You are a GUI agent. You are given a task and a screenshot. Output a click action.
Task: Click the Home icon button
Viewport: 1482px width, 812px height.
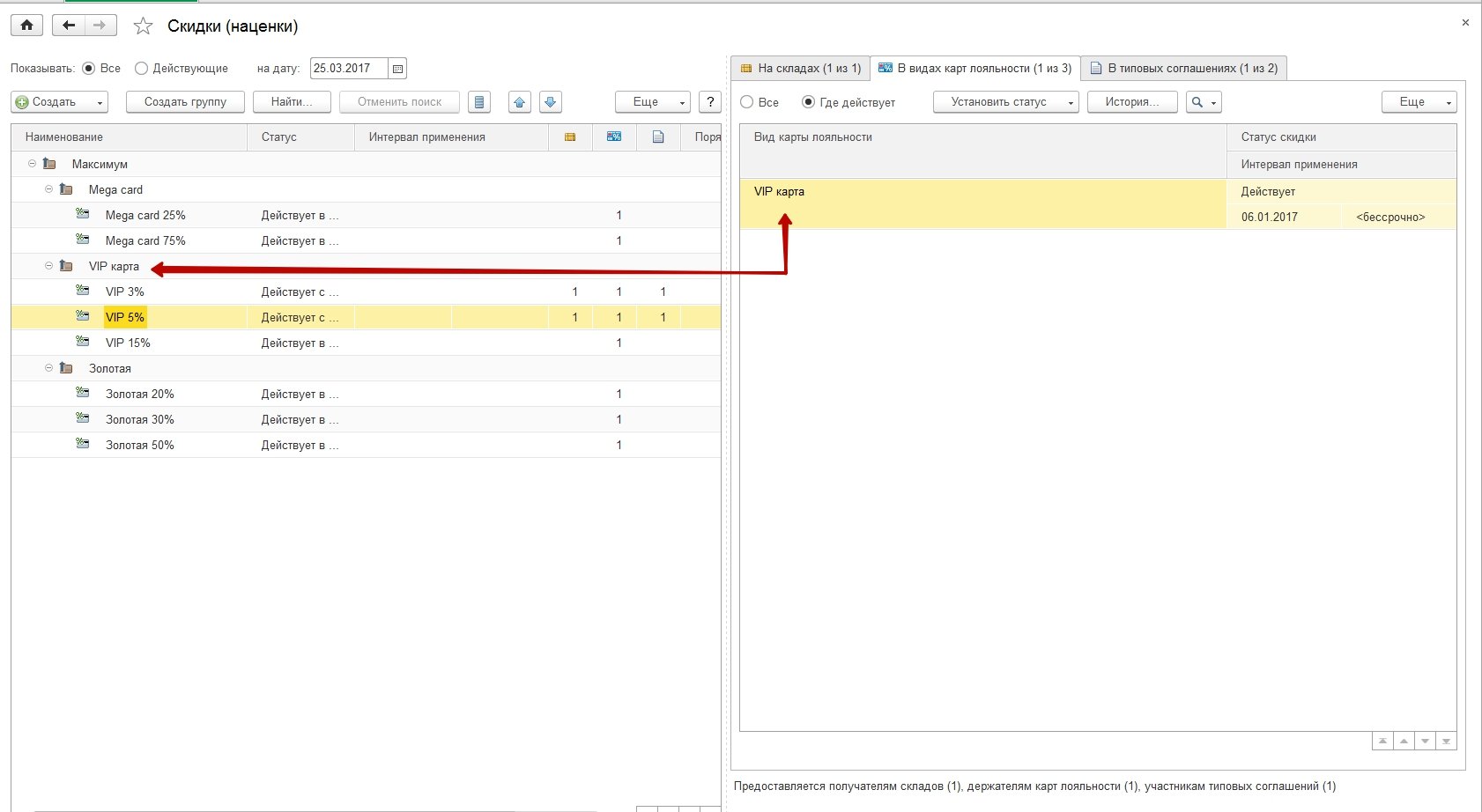(26, 26)
